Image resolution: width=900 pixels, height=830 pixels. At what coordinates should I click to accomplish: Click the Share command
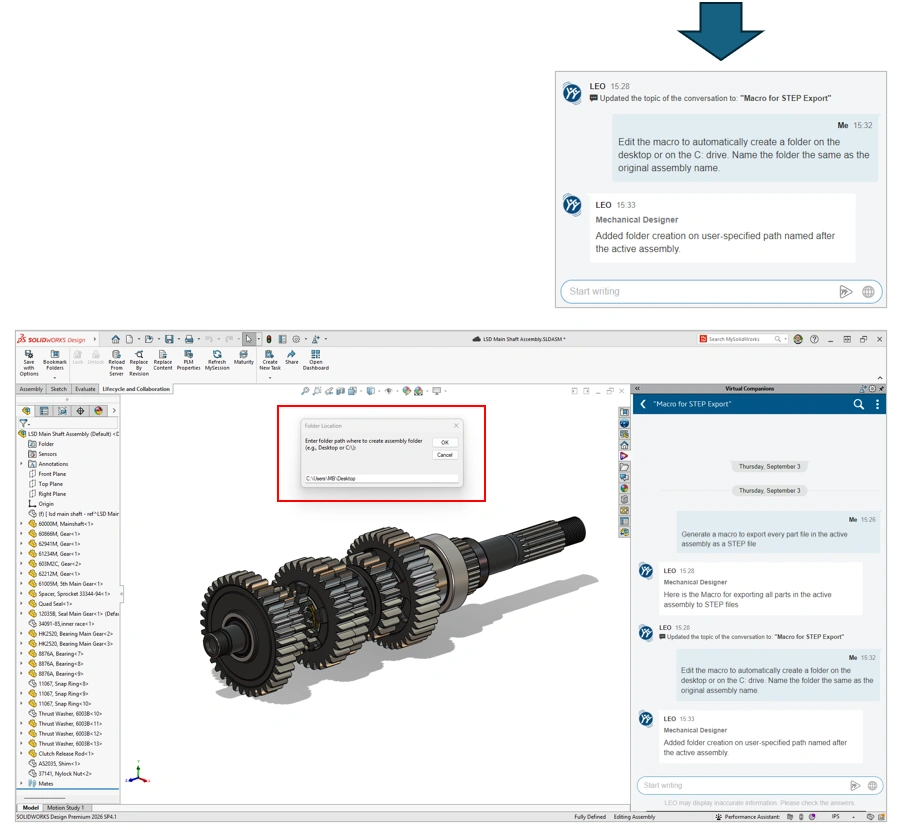292,357
